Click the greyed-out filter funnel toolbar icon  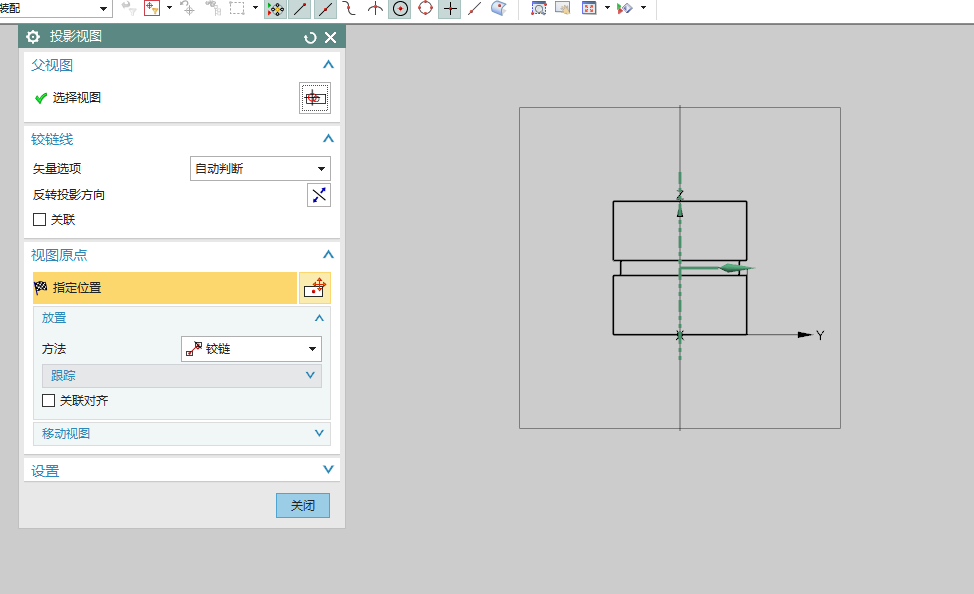coord(129,8)
